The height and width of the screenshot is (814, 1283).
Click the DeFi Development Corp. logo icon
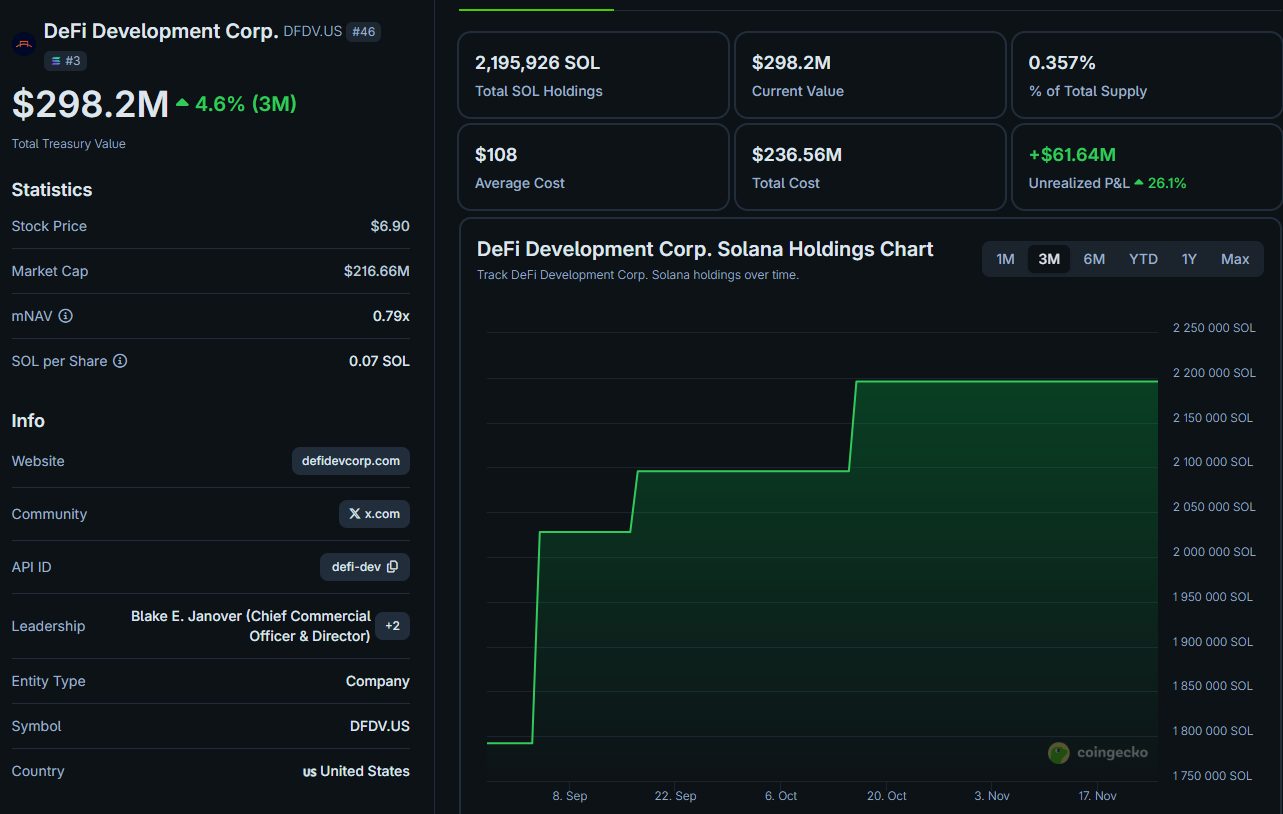(x=23, y=44)
